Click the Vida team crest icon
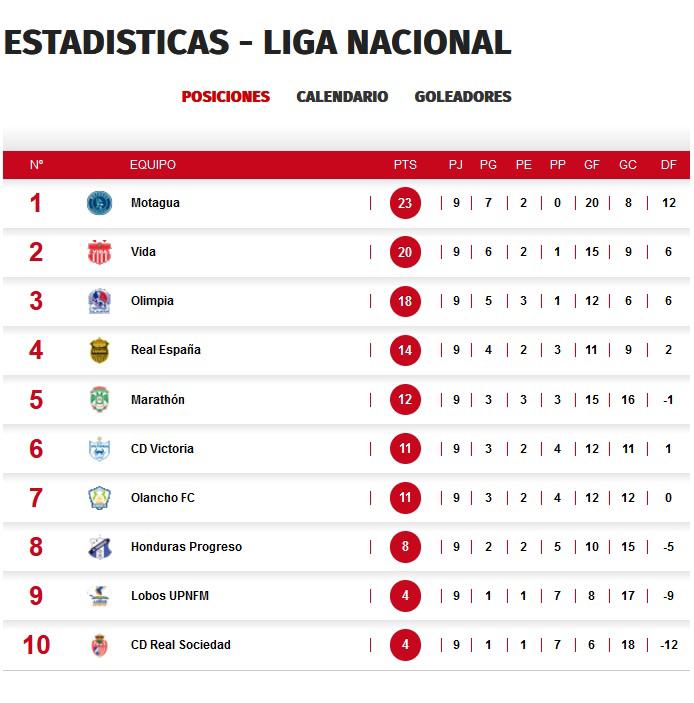This screenshot has width=694, height=703. [99, 252]
